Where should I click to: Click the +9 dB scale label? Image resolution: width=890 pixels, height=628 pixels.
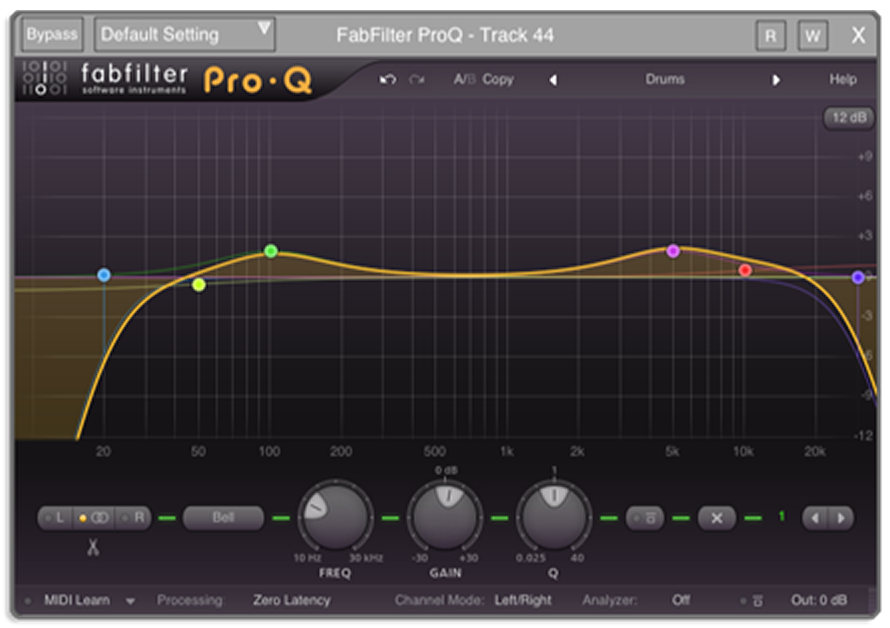(865, 156)
